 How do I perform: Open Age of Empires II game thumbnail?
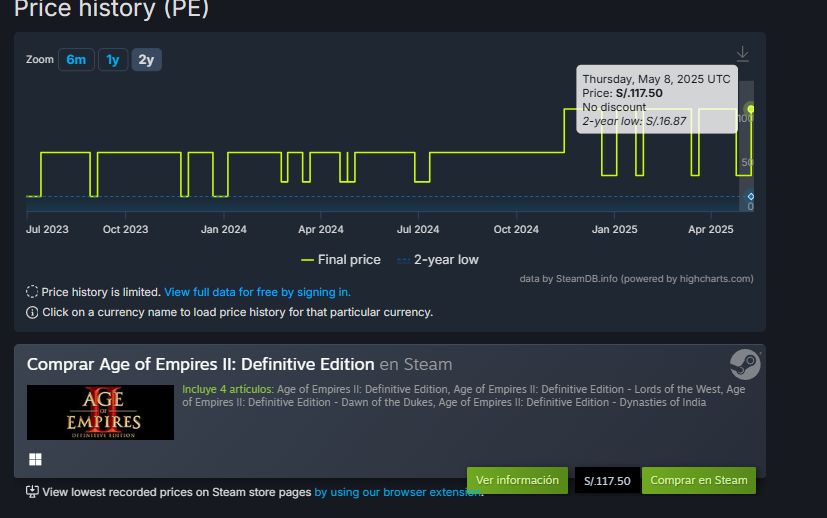point(100,413)
